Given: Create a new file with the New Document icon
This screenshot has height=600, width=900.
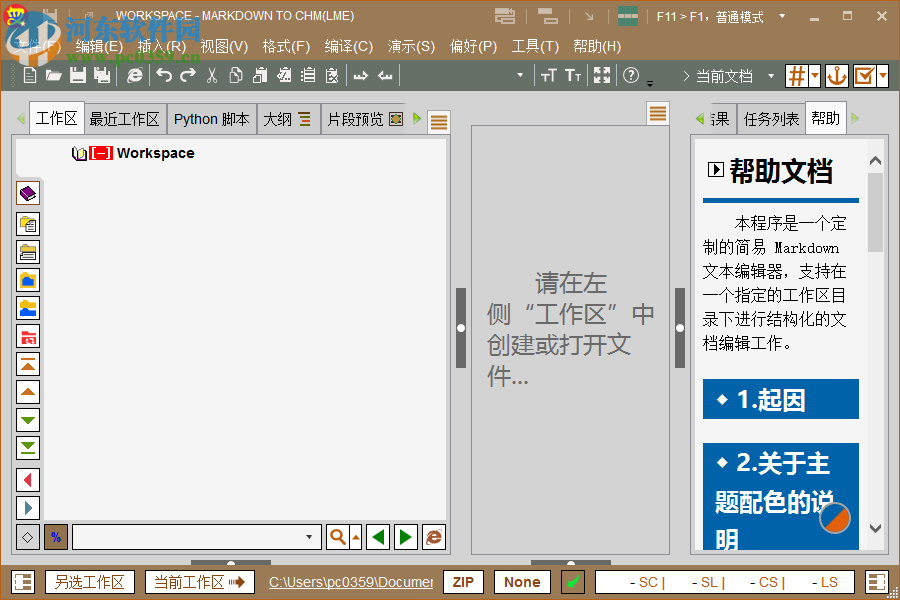Looking at the screenshot, I should point(29,74).
